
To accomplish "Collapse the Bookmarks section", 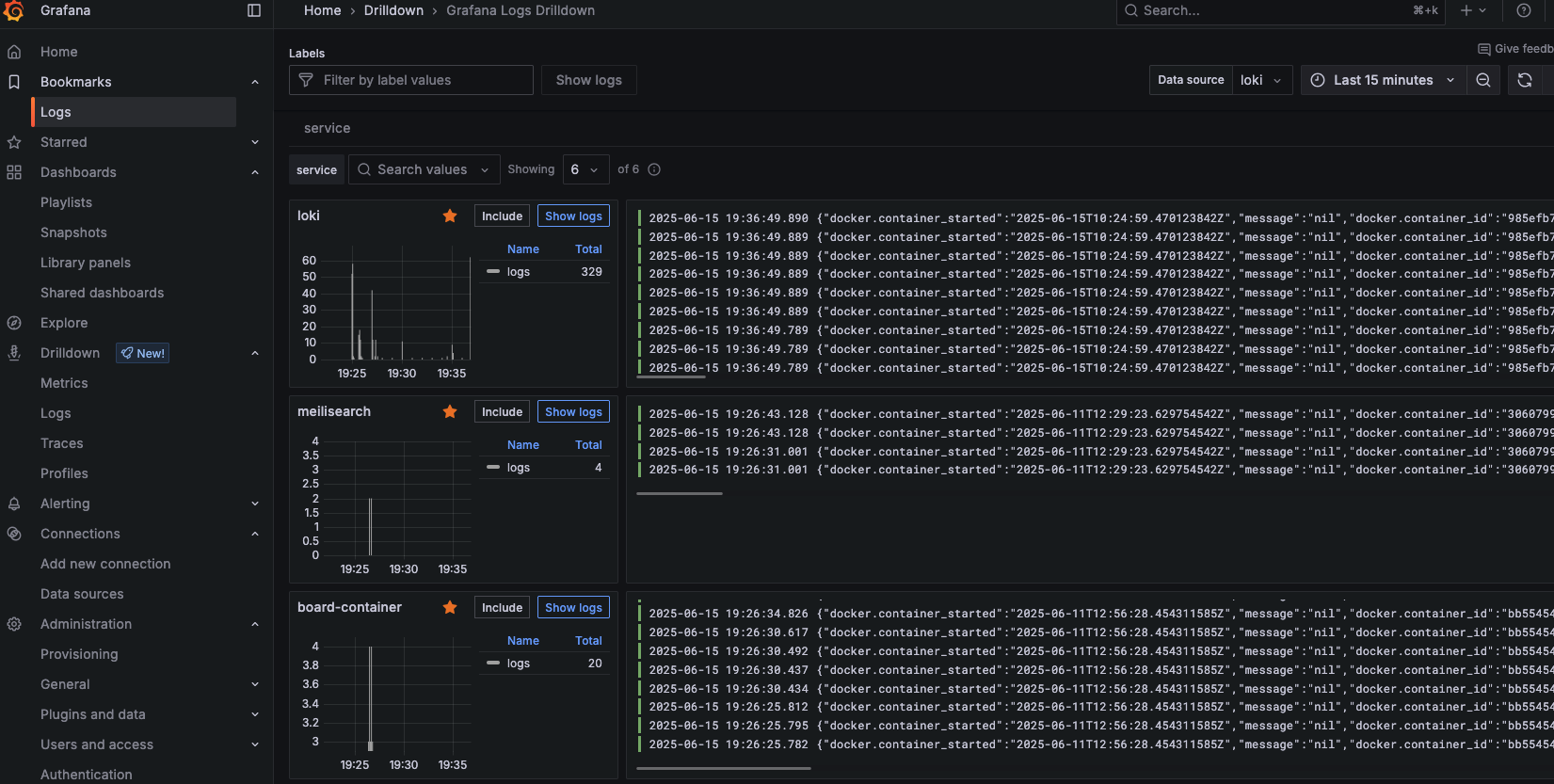I will tap(255, 82).
